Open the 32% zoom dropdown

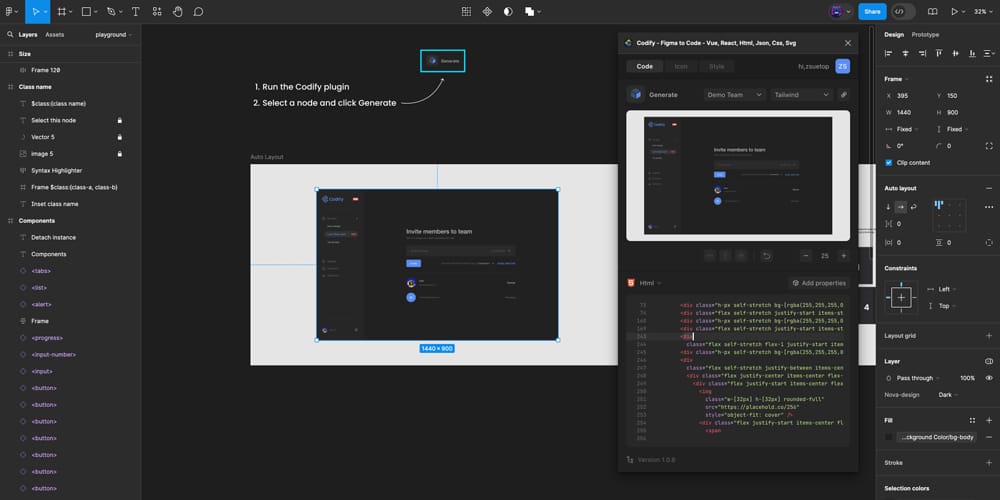pyautogui.click(x=983, y=11)
